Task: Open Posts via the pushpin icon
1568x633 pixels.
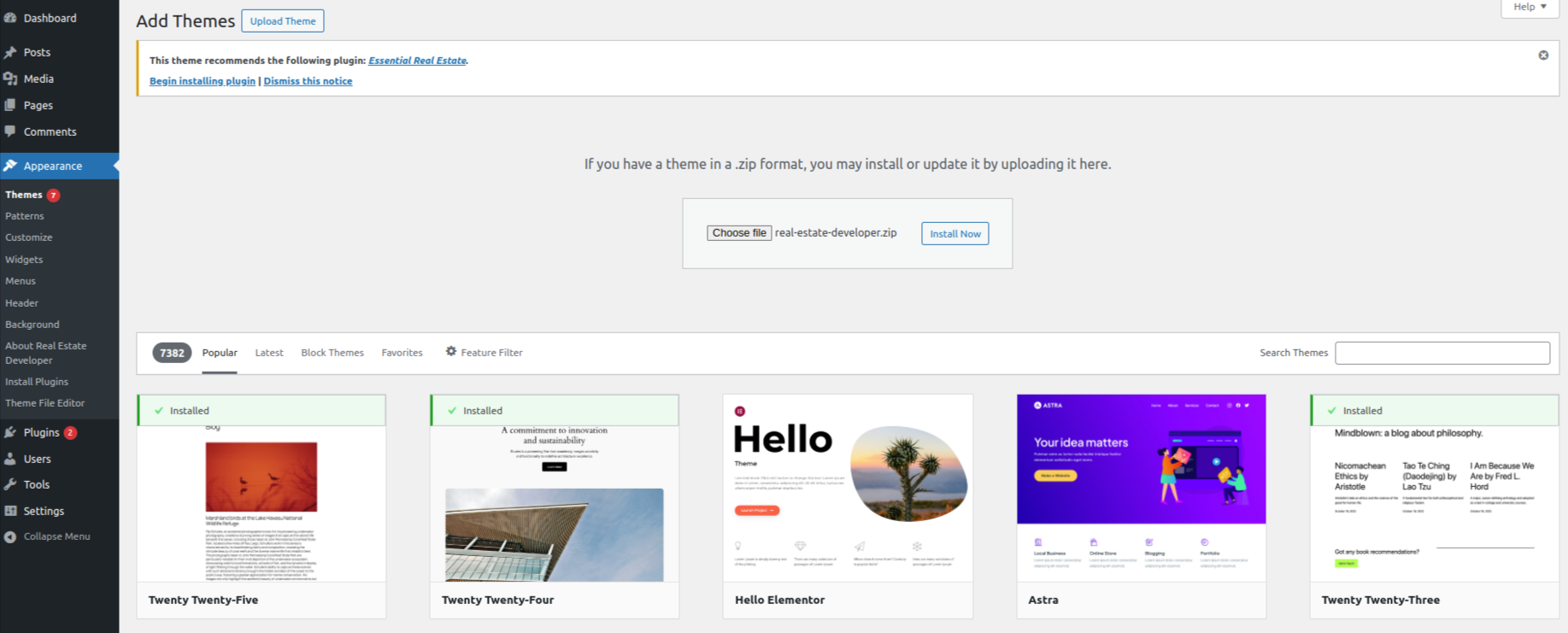Action: click(x=10, y=52)
